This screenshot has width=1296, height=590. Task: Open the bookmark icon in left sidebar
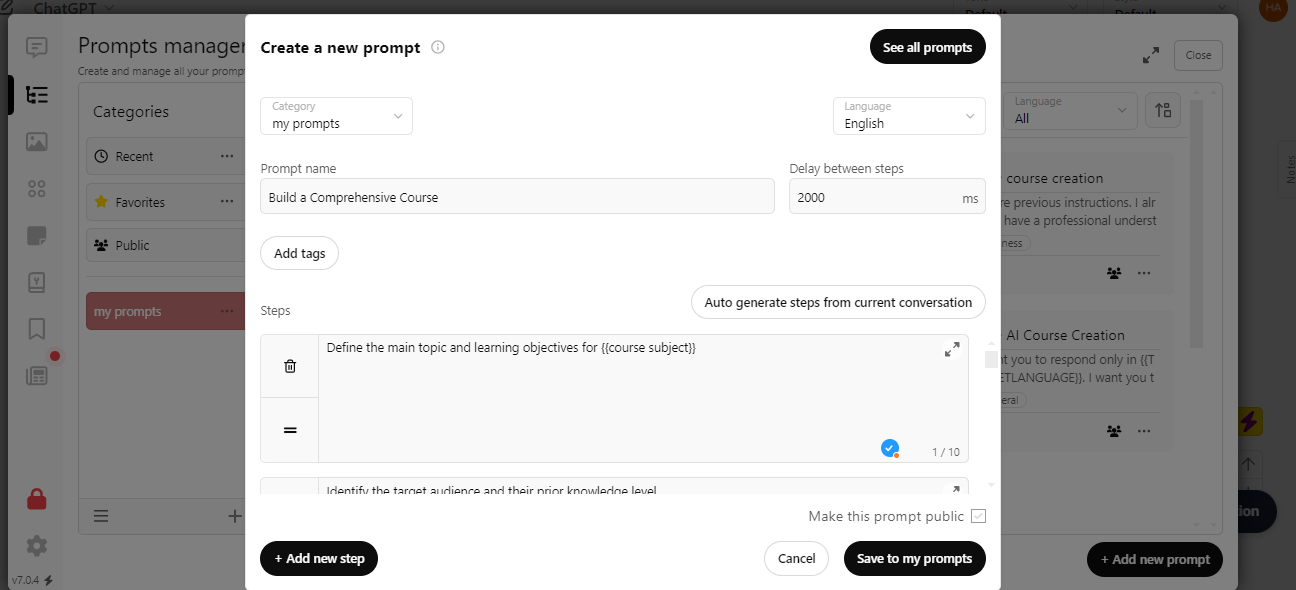[37, 329]
